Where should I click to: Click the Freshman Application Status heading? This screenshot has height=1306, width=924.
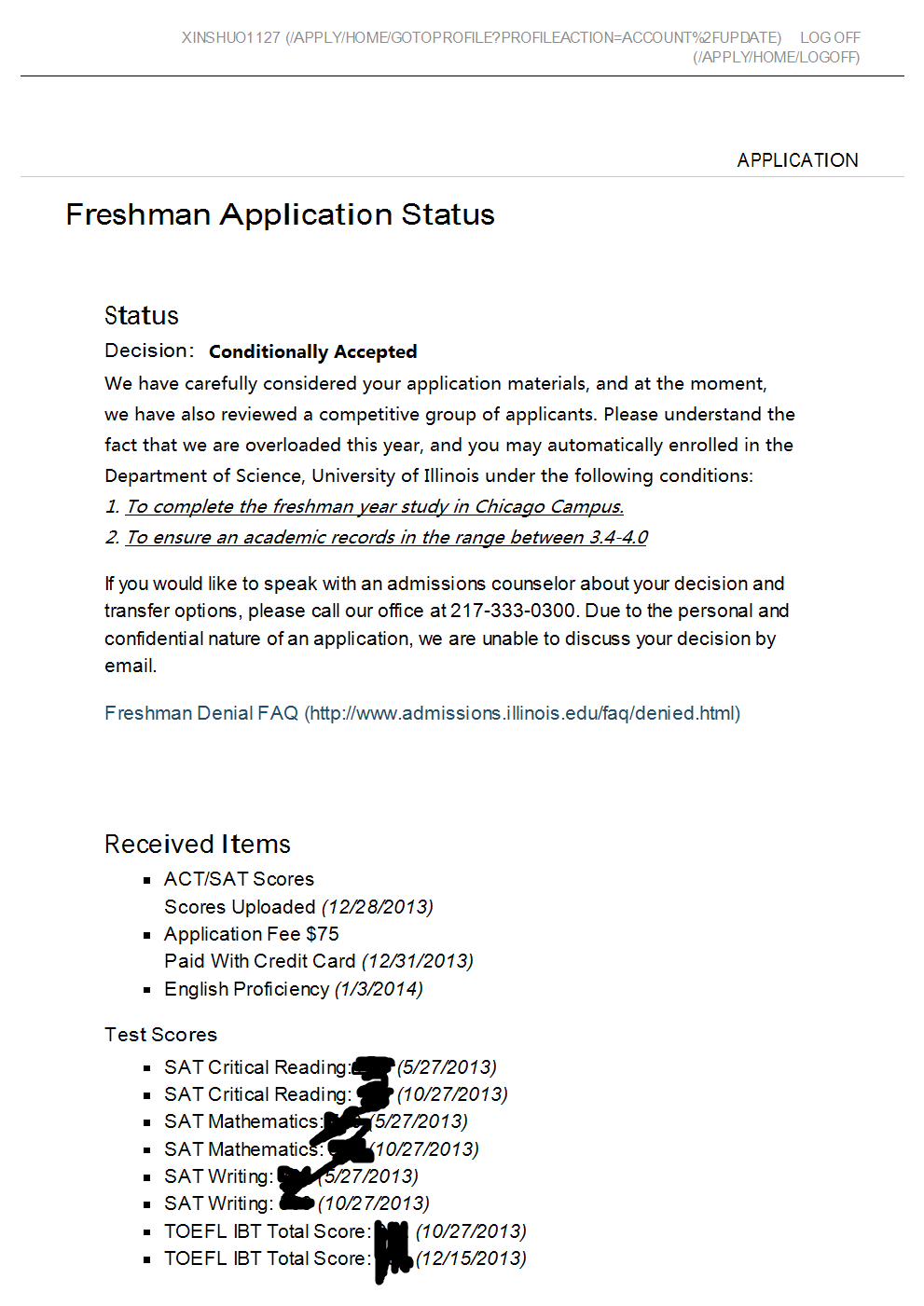(x=280, y=214)
